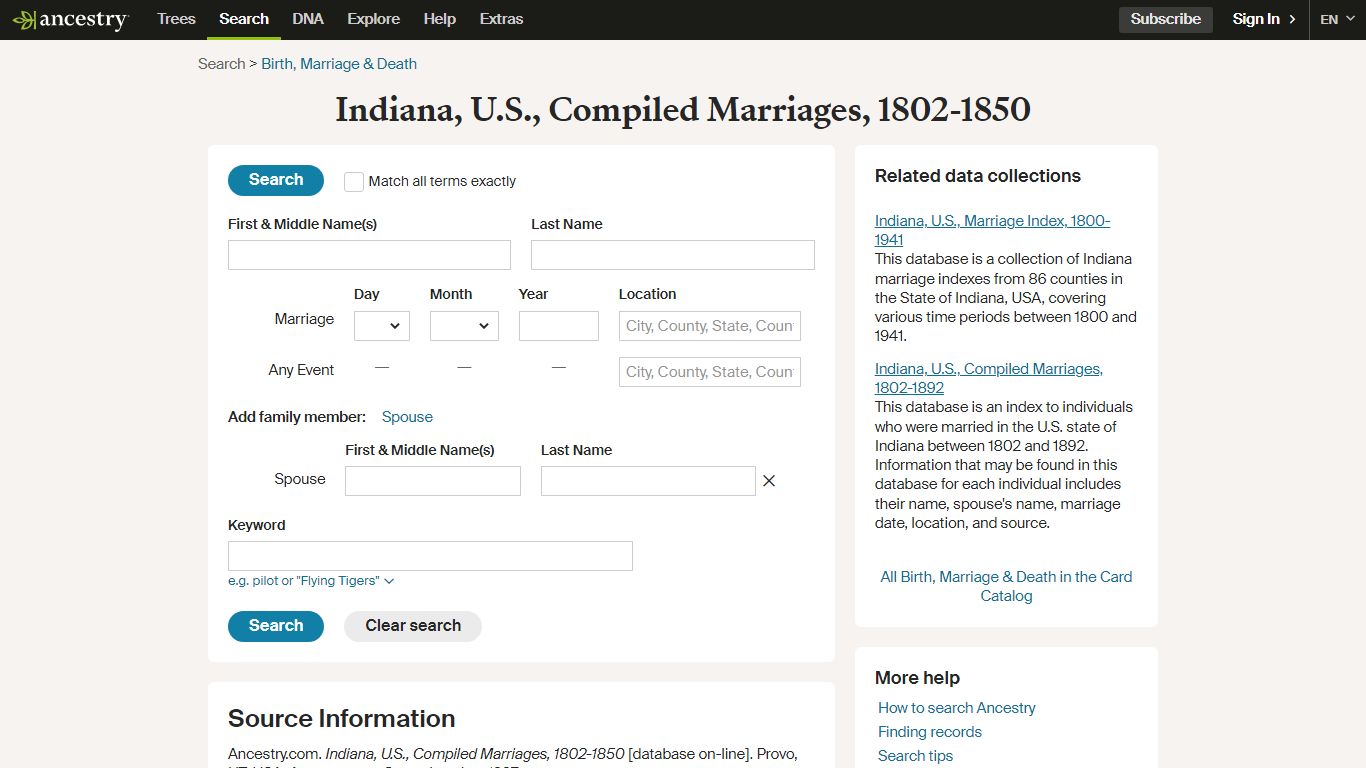Open Indiana Compiled Marriages 1802-1892 link
This screenshot has width=1366, height=768.
tap(989, 378)
